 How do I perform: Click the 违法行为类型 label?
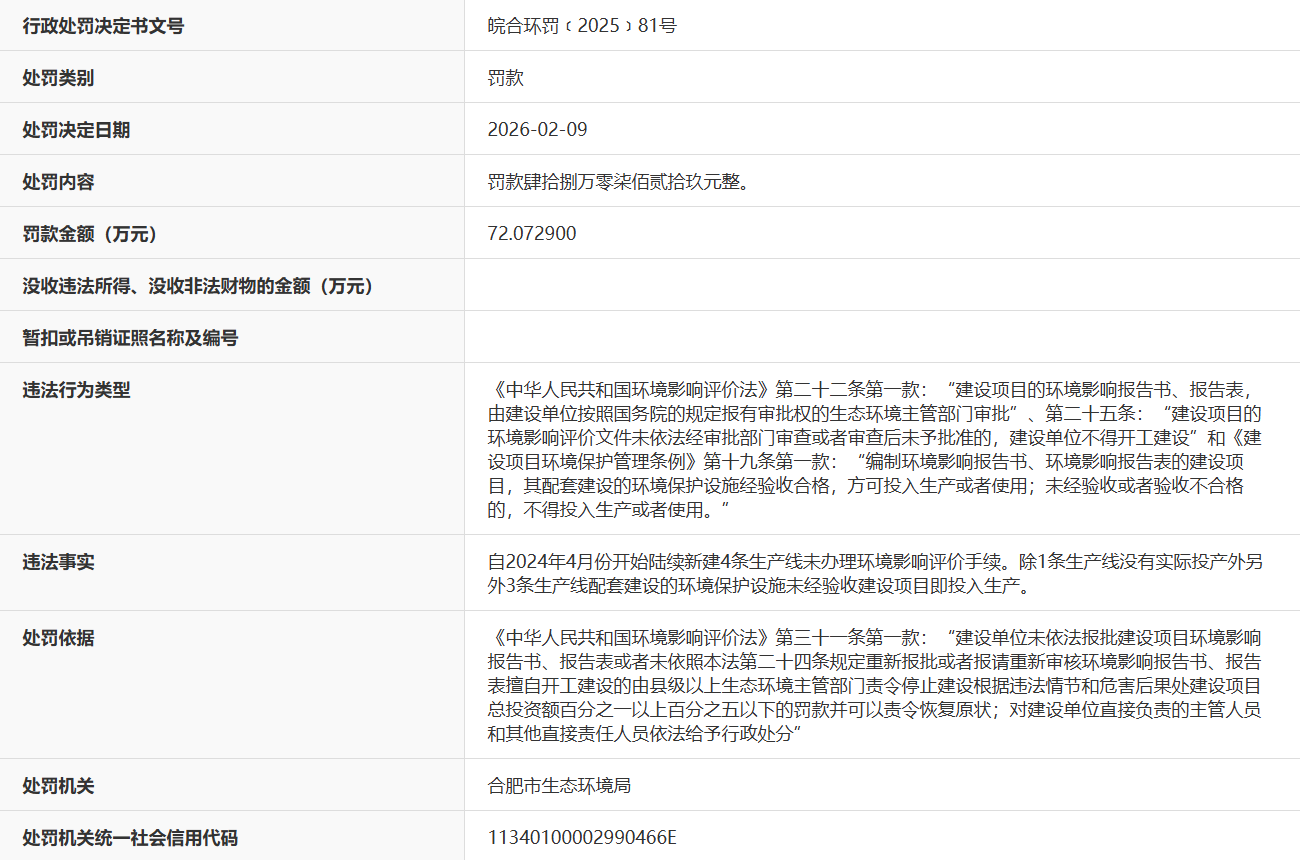tap(76, 390)
